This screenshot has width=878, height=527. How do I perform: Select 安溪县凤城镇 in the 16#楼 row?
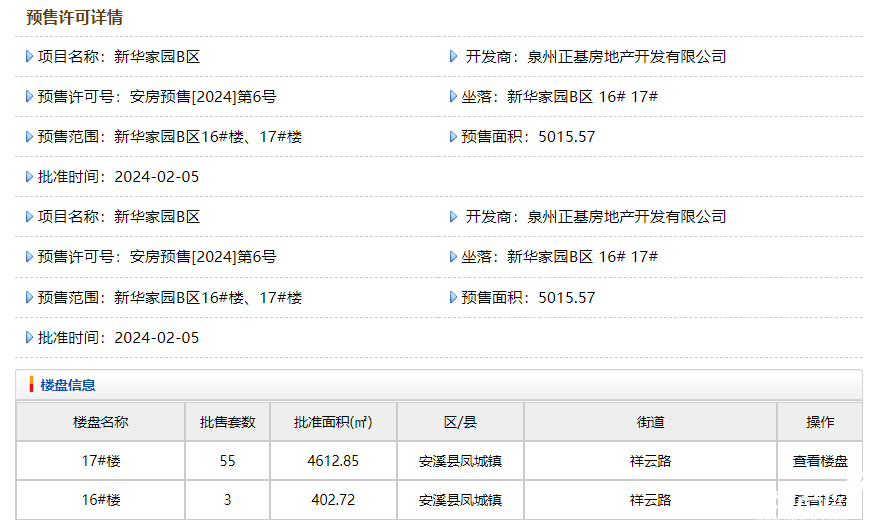[460, 500]
